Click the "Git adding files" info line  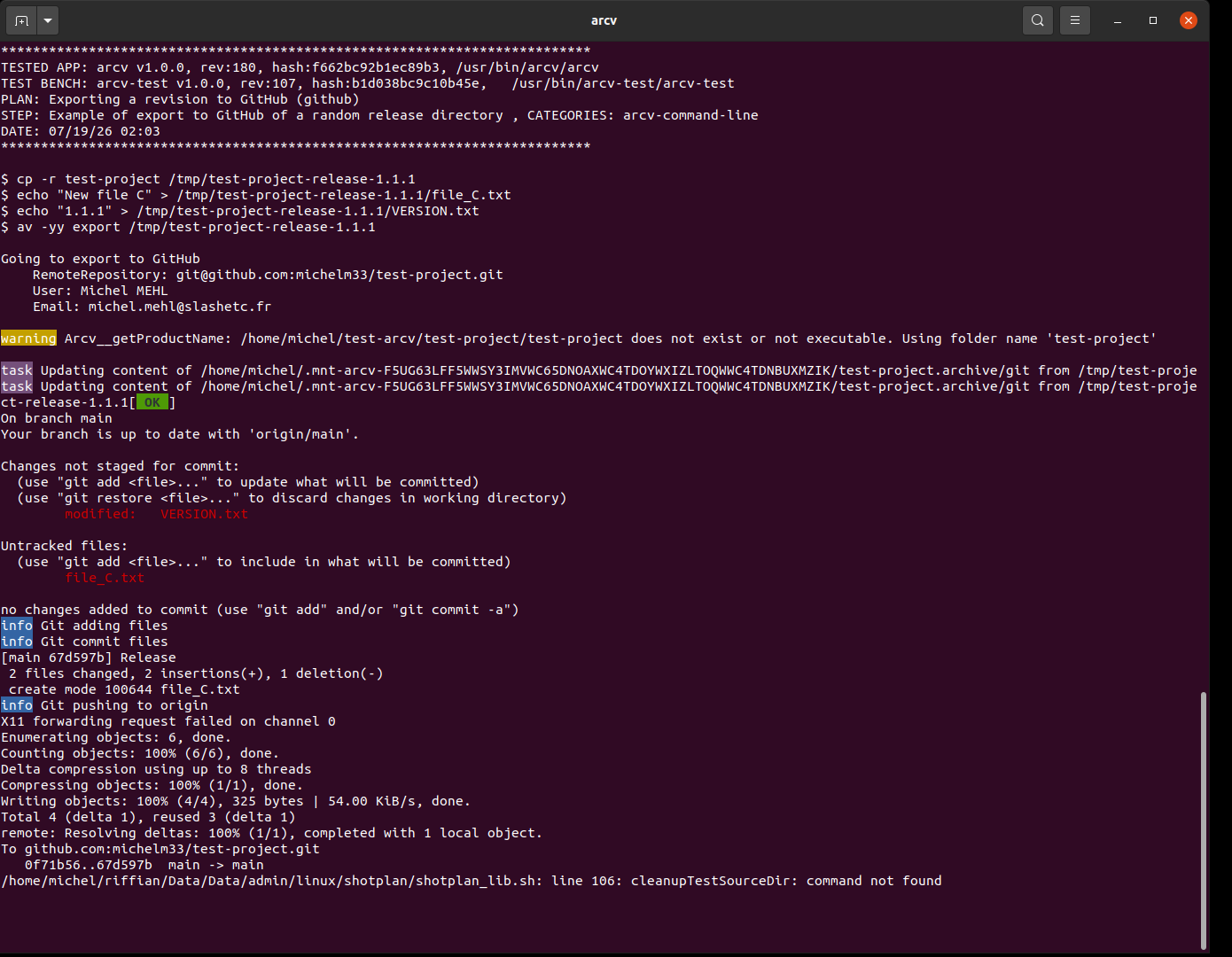[x=85, y=626]
